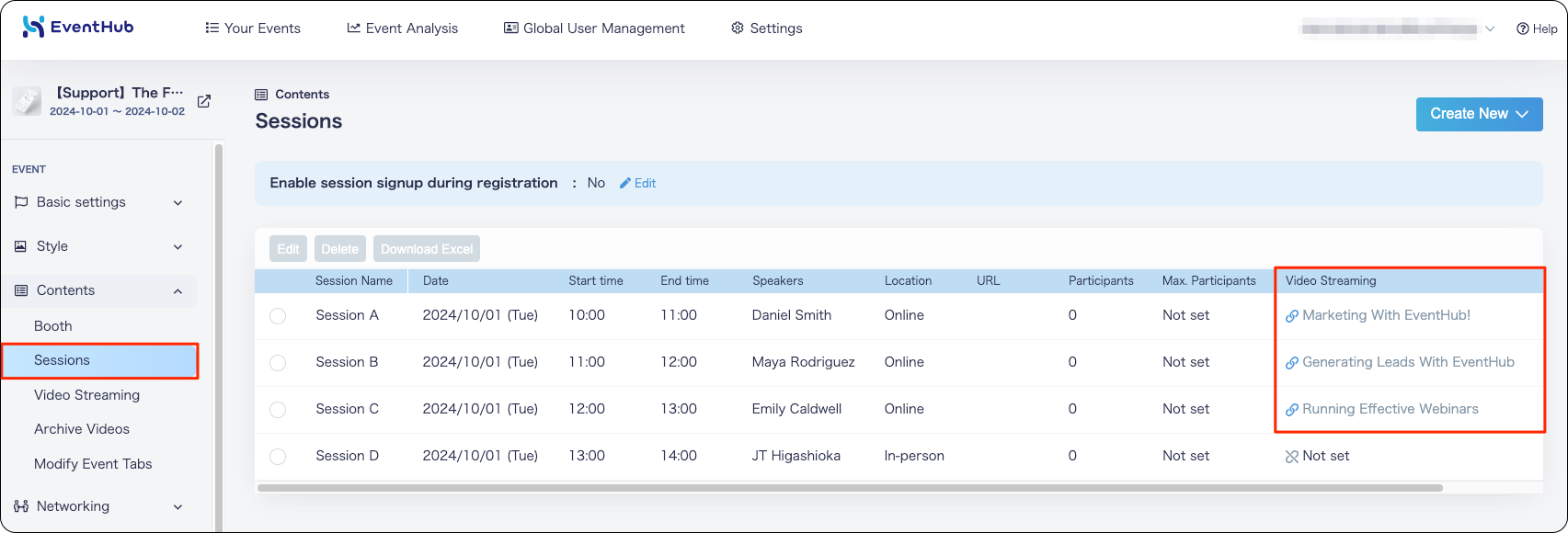Click speaker Emily Caldwell cell
Screen dimensions: 1568x533
[796, 409]
